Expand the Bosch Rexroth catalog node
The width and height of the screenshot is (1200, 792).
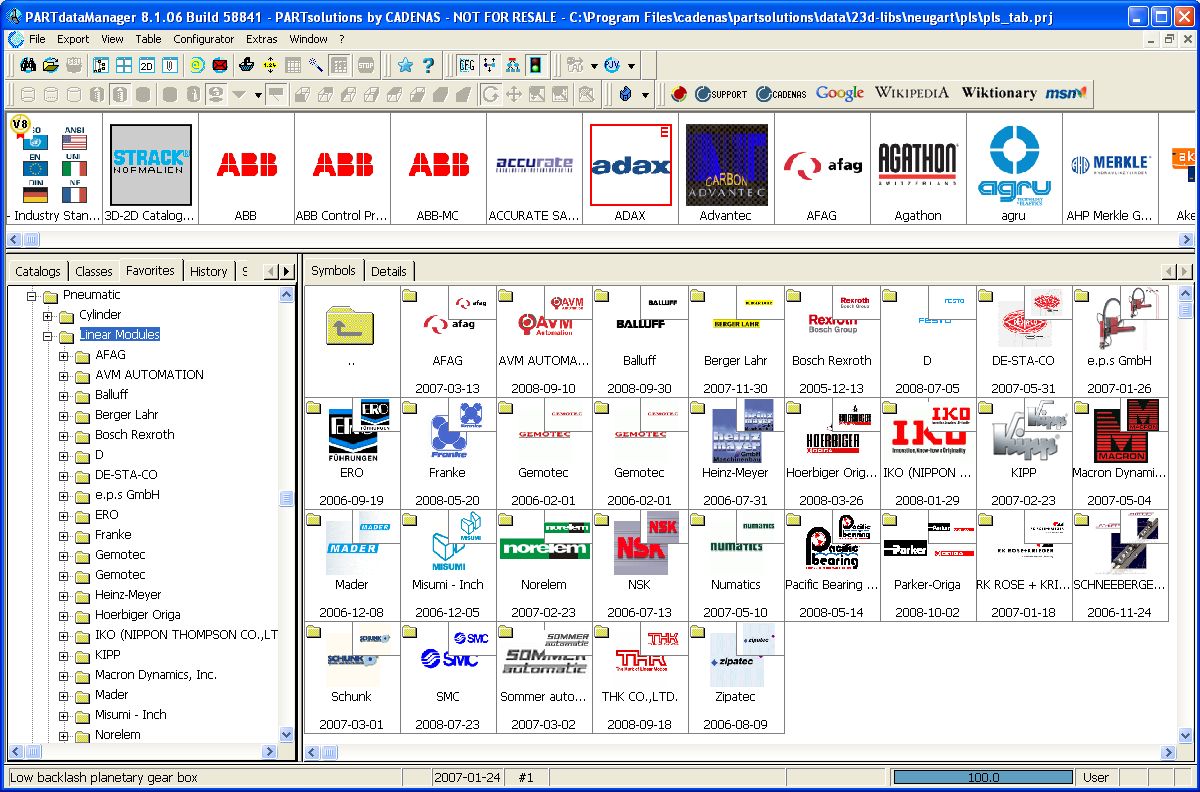(x=62, y=434)
